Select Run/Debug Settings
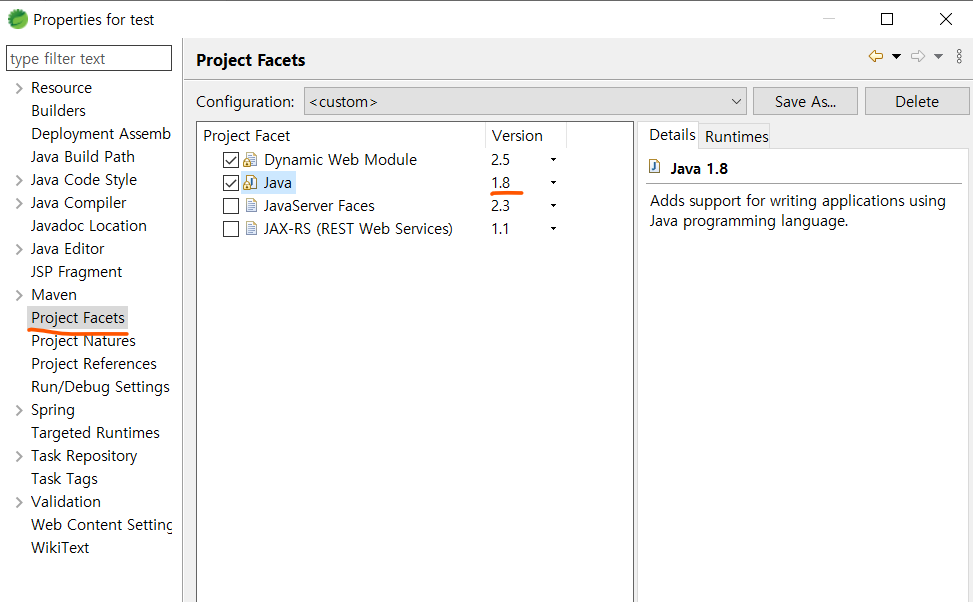The height and width of the screenshot is (602, 973). [x=100, y=387]
